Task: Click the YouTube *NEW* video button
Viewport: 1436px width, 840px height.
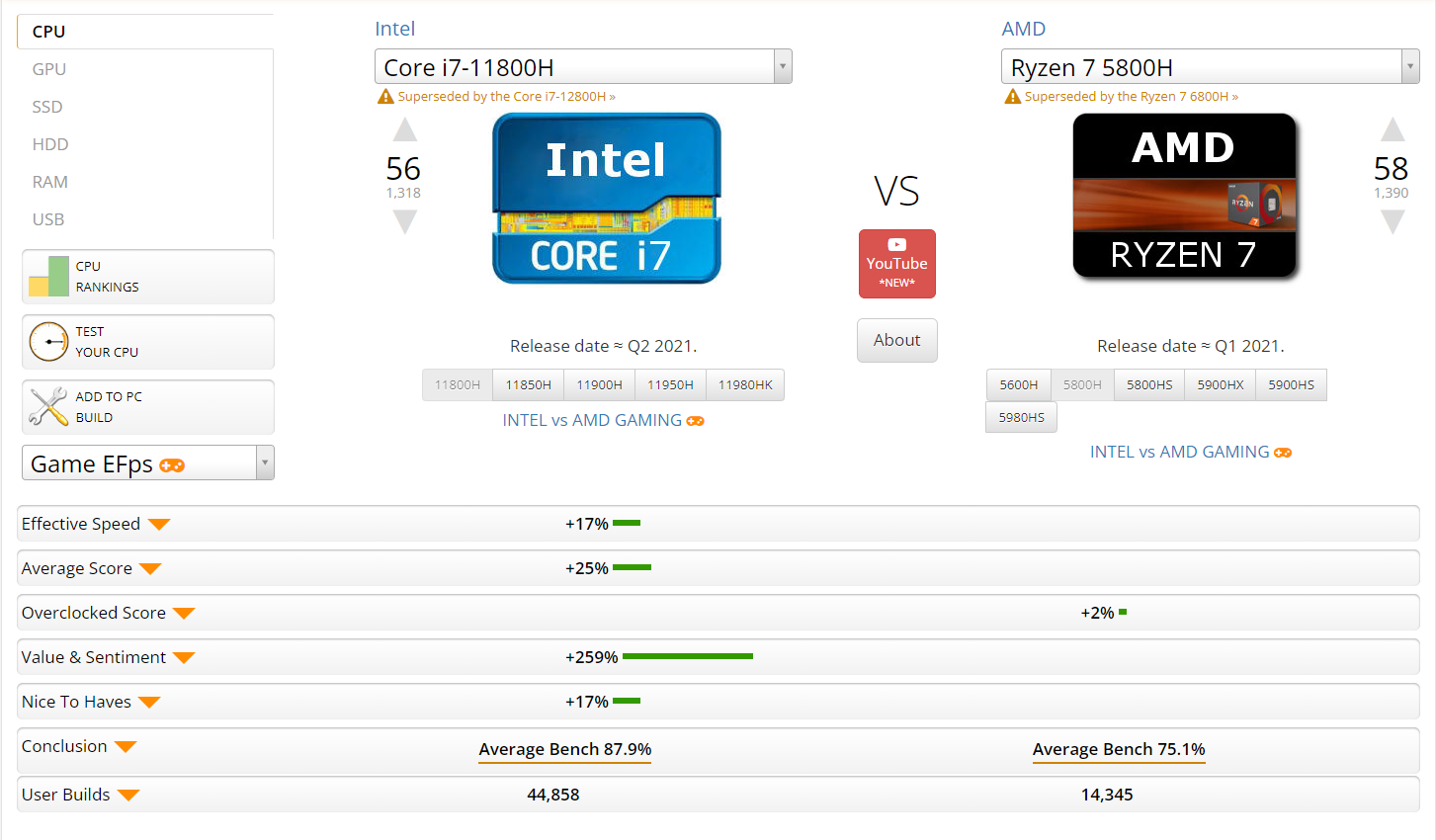Action: click(x=896, y=263)
